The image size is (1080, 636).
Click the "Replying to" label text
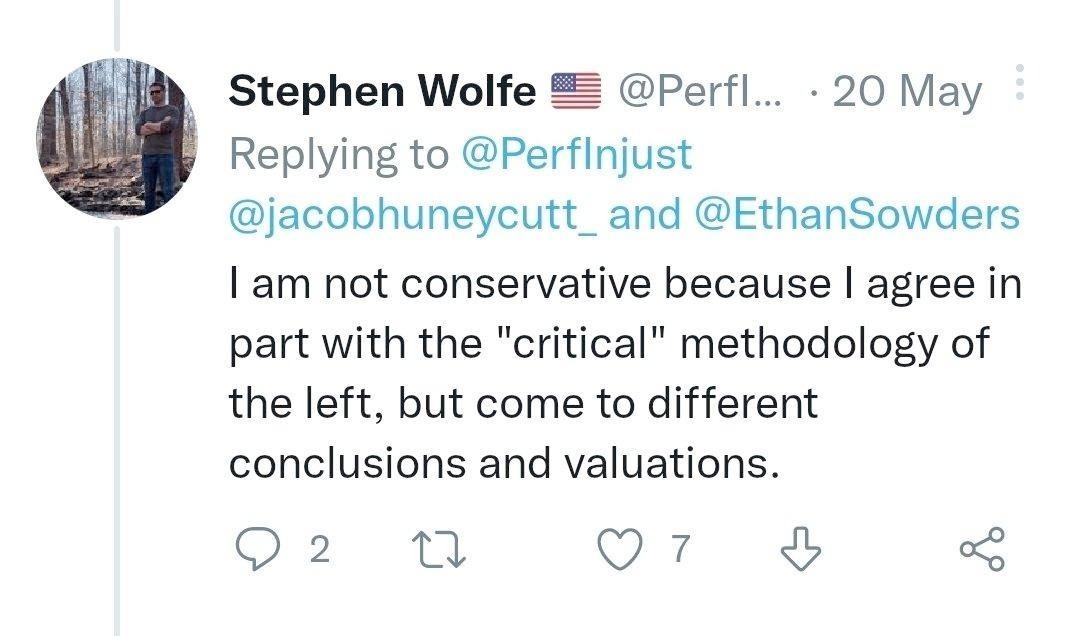[339, 154]
